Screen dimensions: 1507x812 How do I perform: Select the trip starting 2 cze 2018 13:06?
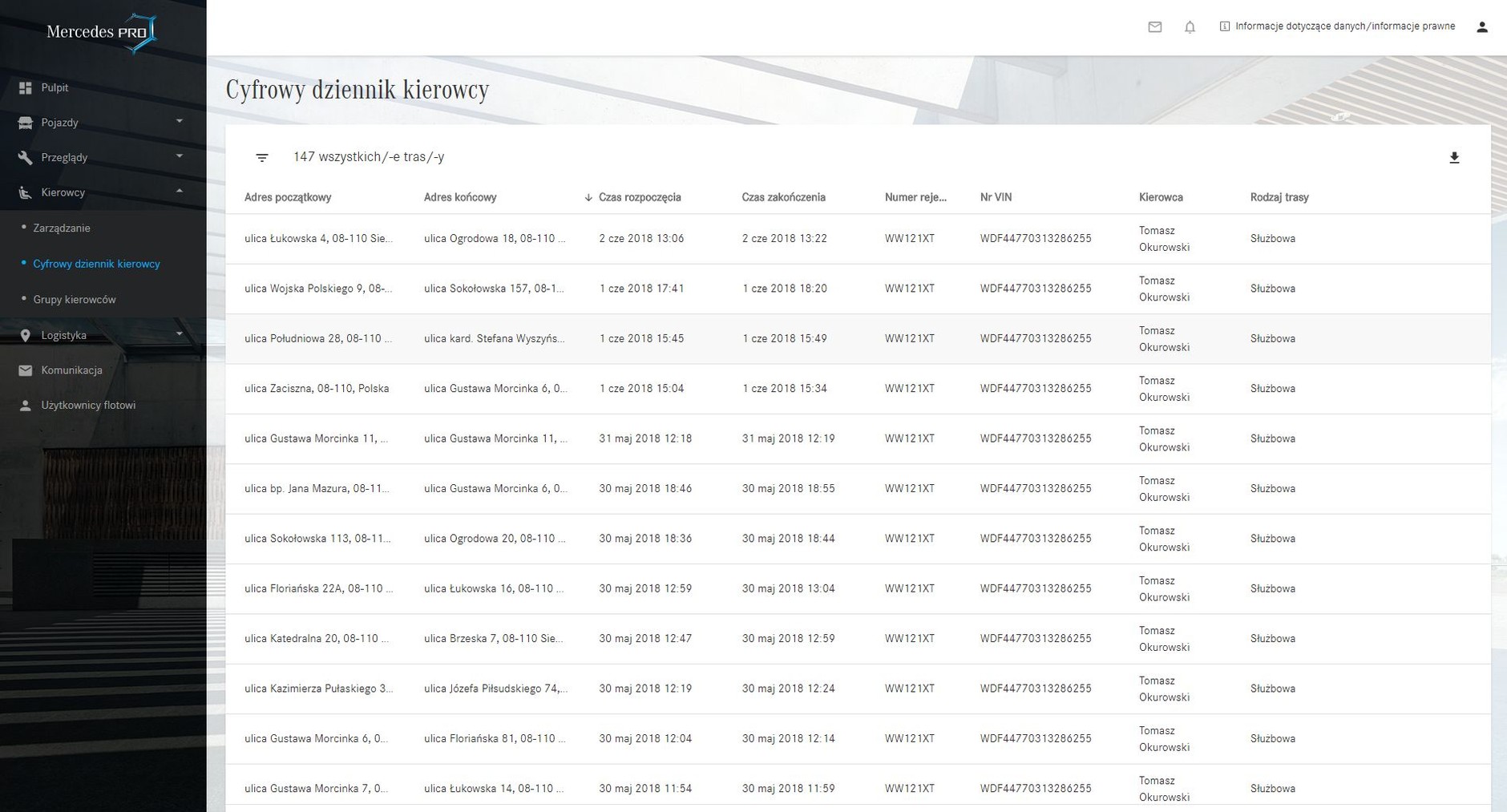coord(858,239)
